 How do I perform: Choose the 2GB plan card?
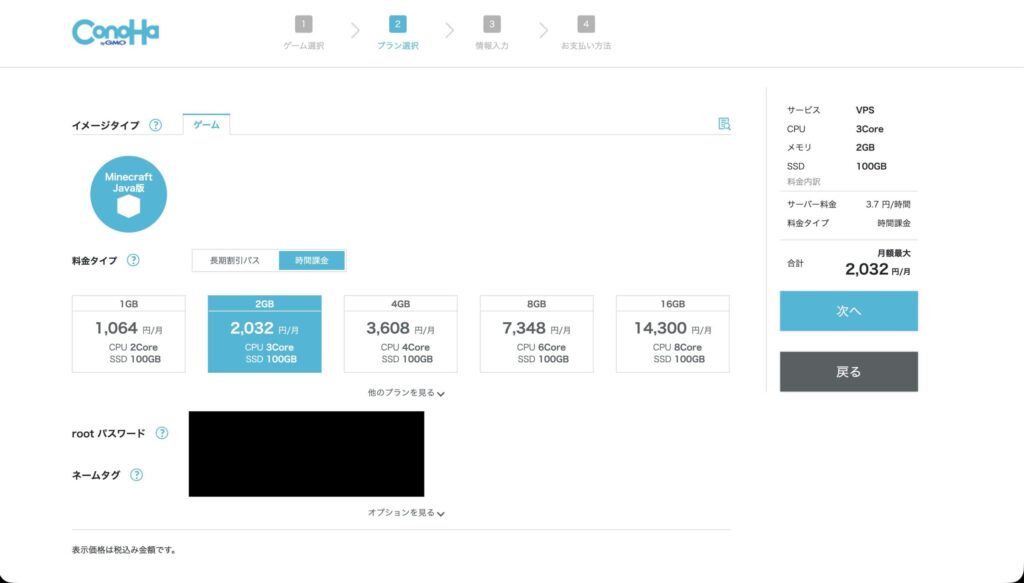tap(264, 334)
